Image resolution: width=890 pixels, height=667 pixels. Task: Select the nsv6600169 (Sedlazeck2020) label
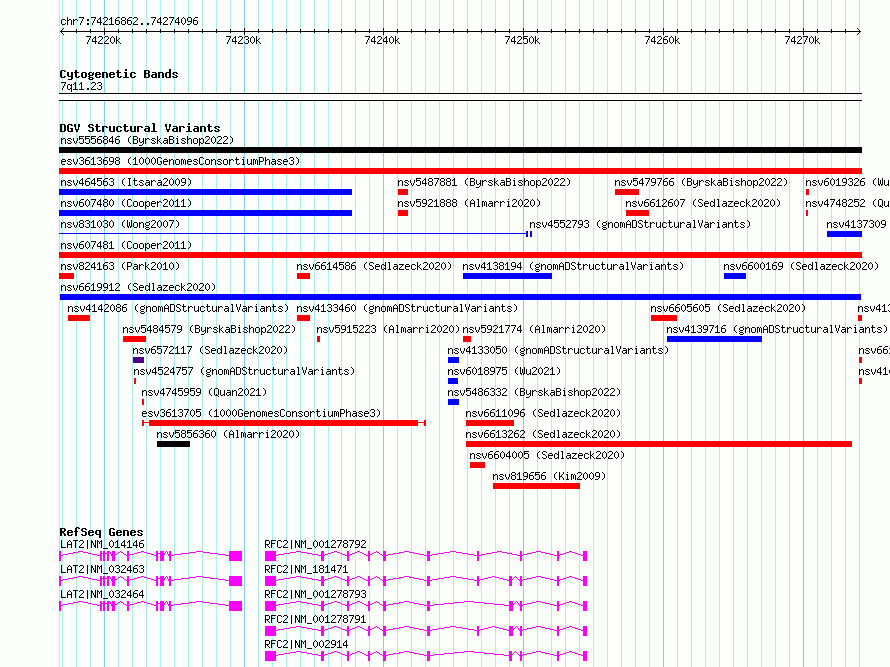(x=801, y=266)
